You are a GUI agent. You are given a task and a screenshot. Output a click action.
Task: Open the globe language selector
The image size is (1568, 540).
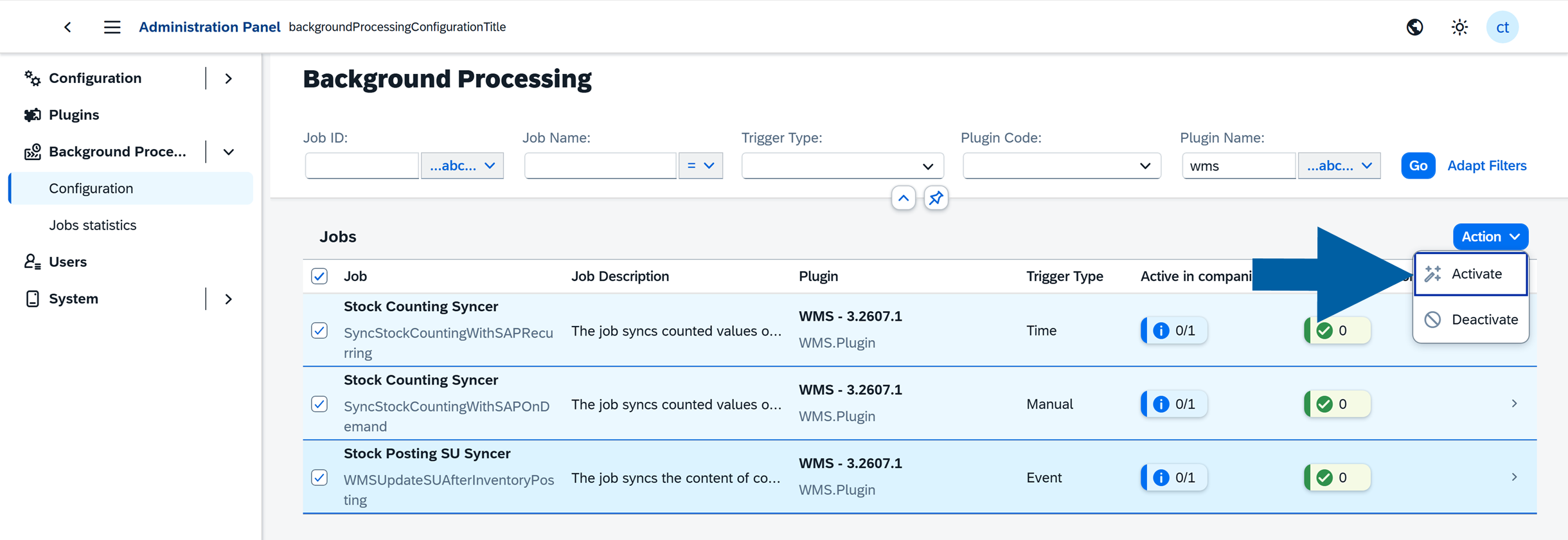(x=1414, y=27)
